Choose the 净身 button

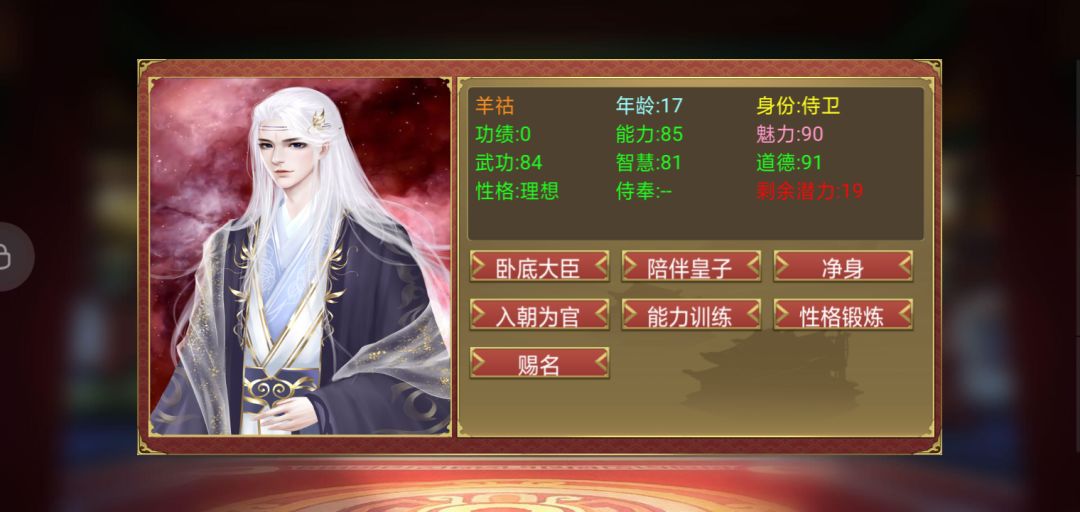point(843,266)
